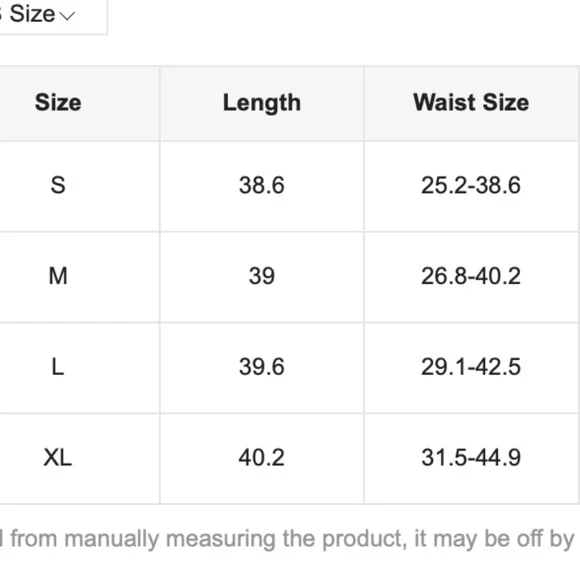Image resolution: width=580 pixels, height=580 pixels.
Task: Open the Size unit dropdown
Action: (52, 17)
